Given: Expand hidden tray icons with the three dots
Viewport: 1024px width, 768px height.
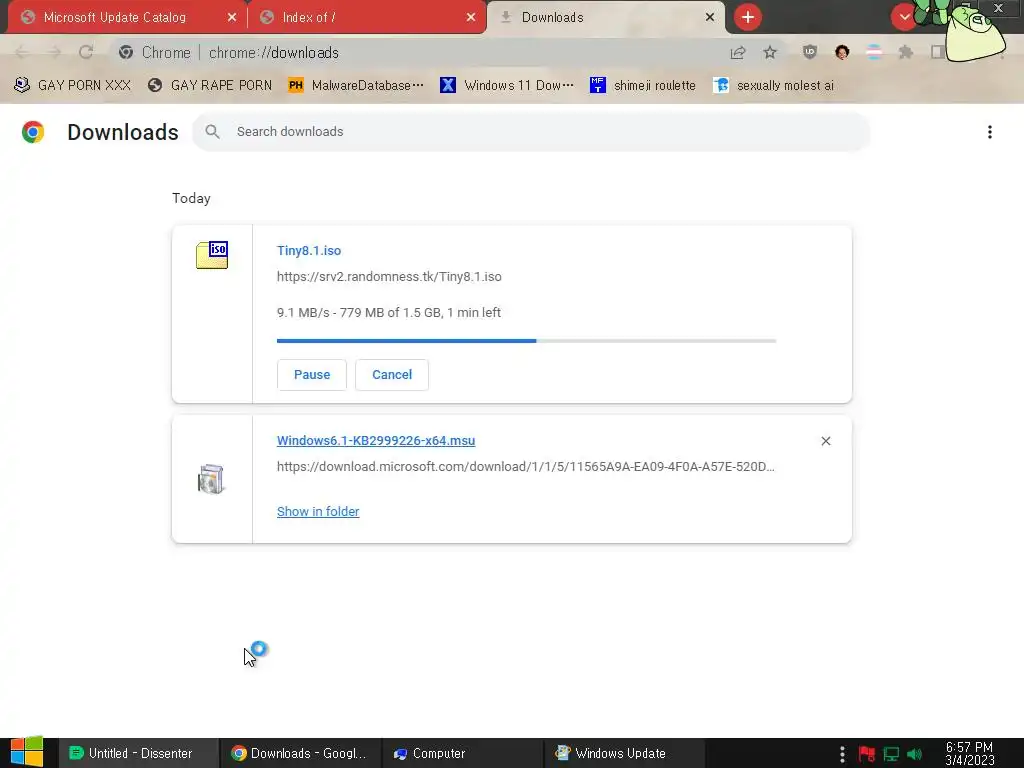Looking at the screenshot, I should click(x=842, y=754).
